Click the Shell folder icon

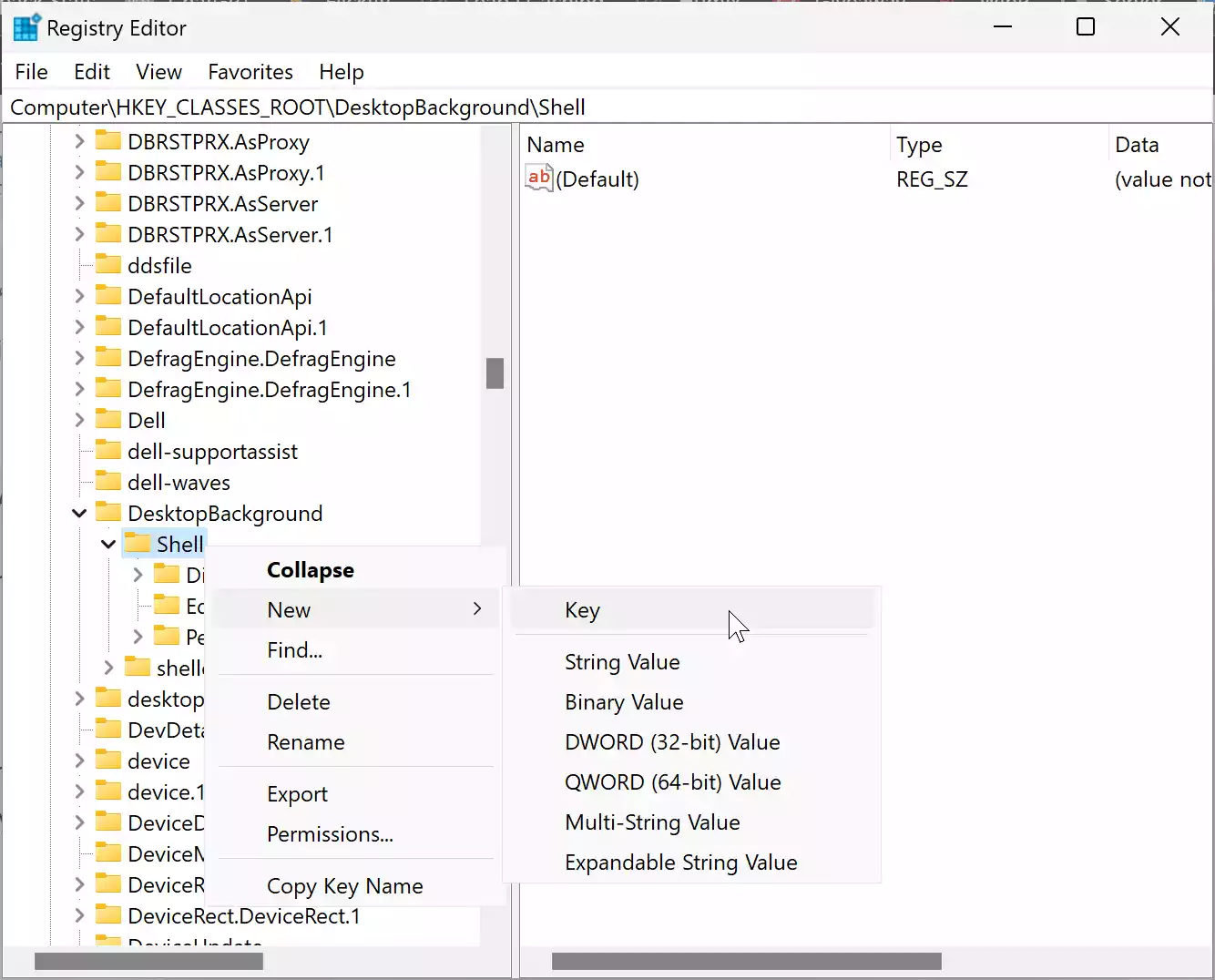tap(138, 544)
